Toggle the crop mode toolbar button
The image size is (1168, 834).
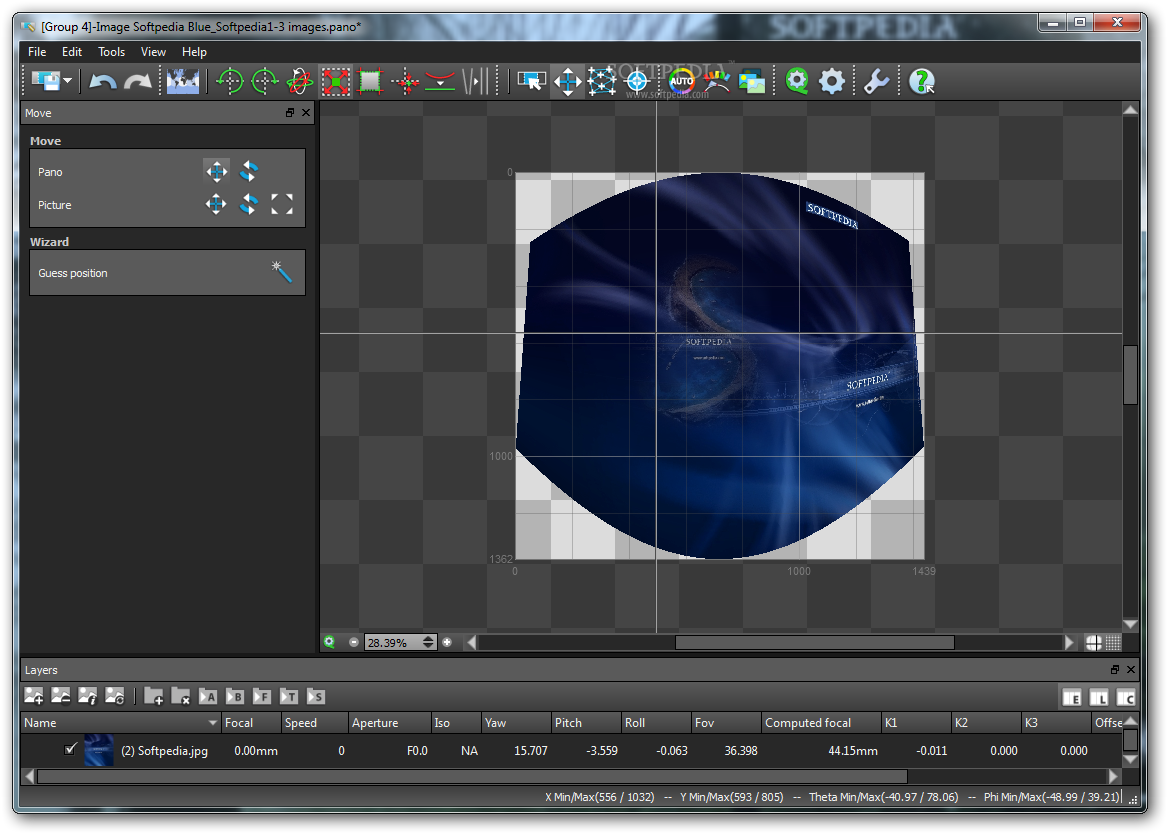tap(369, 81)
